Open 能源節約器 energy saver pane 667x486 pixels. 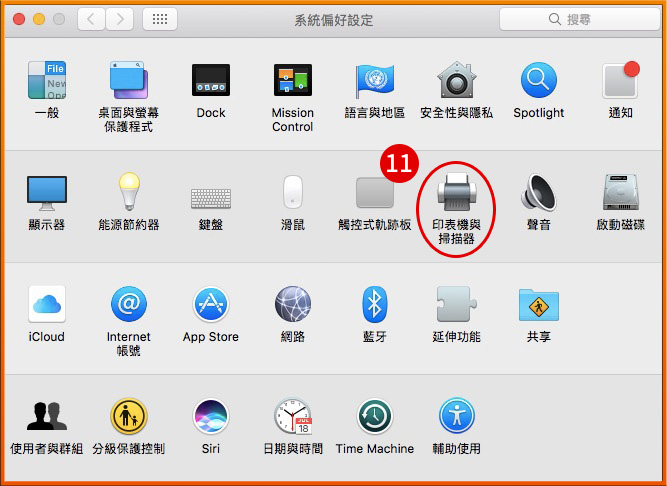coord(129,191)
